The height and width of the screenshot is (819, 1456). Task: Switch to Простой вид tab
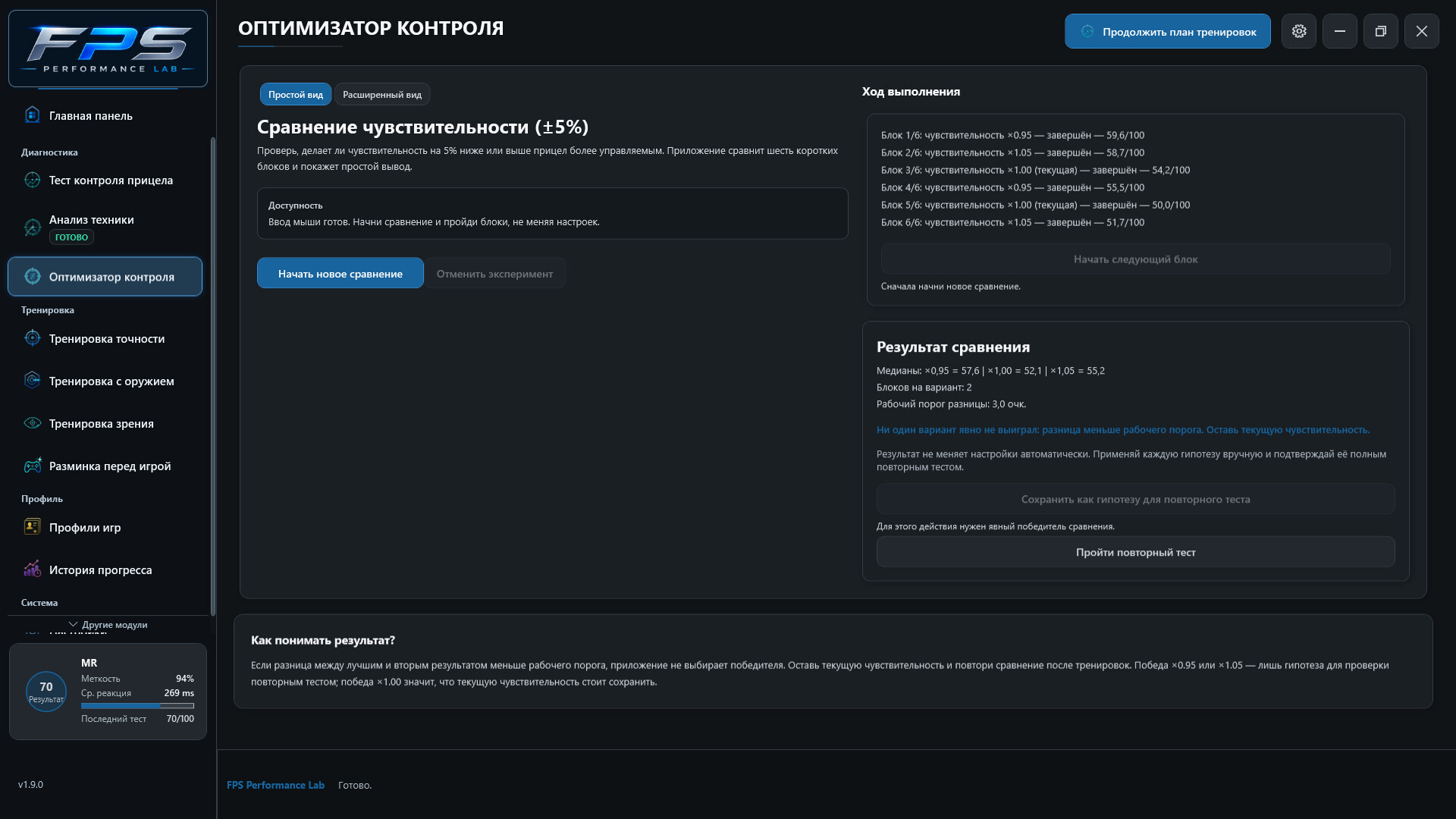point(296,94)
